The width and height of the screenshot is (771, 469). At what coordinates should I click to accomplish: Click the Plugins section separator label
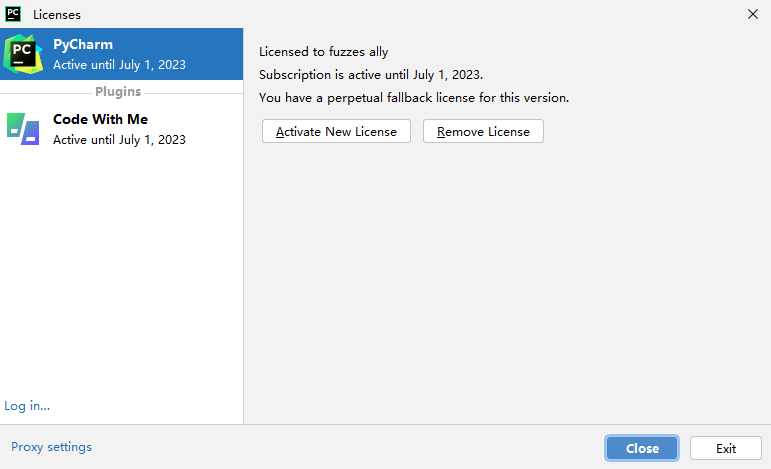click(118, 92)
